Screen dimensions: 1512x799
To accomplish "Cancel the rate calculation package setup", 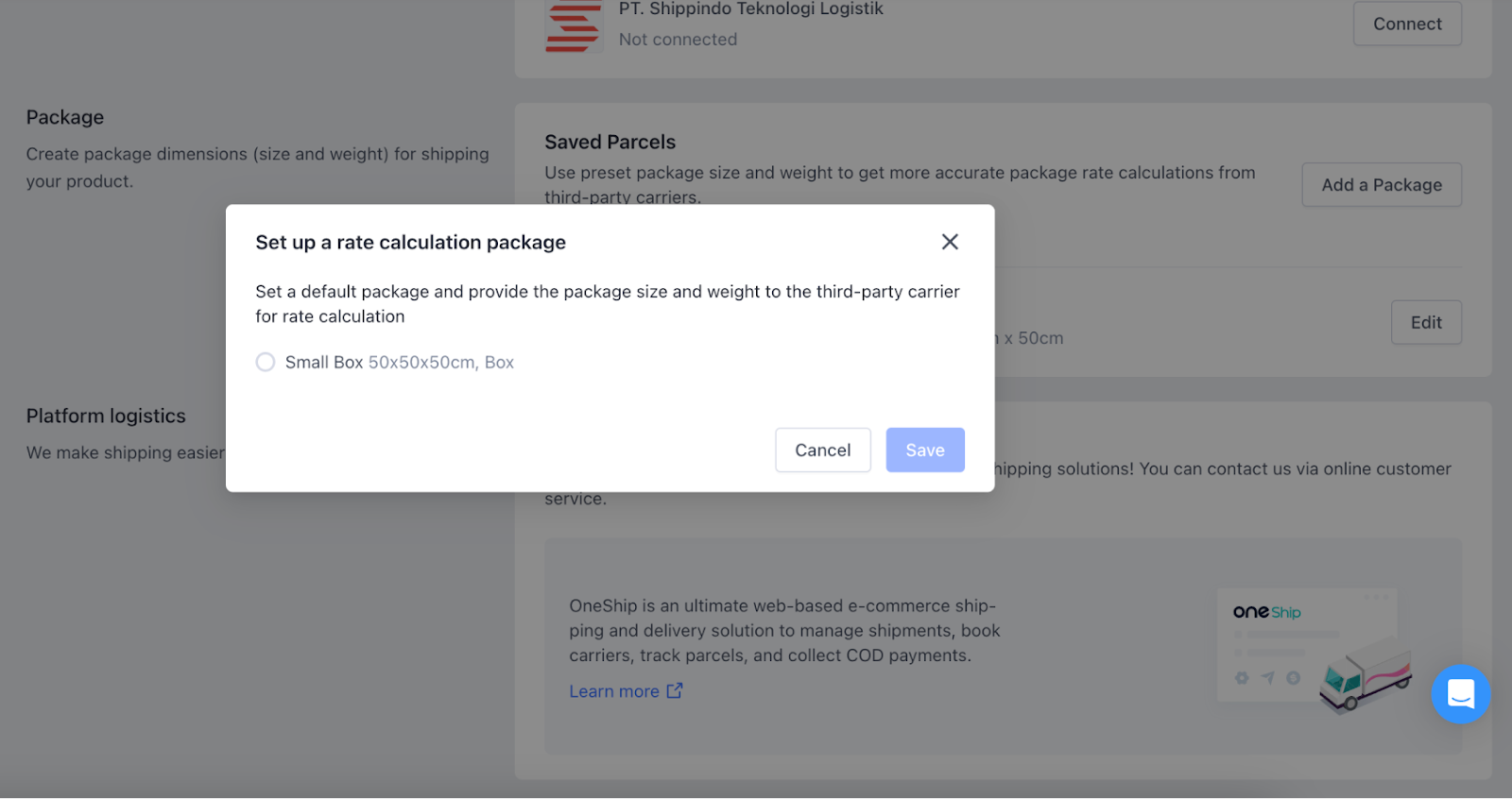I will click(x=823, y=450).
